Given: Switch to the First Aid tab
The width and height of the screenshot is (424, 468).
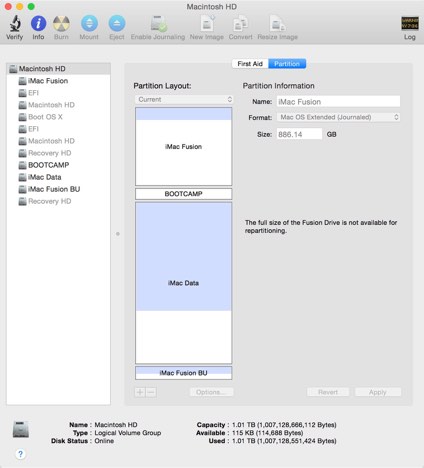Looking at the screenshot, I should click(250, 64).
